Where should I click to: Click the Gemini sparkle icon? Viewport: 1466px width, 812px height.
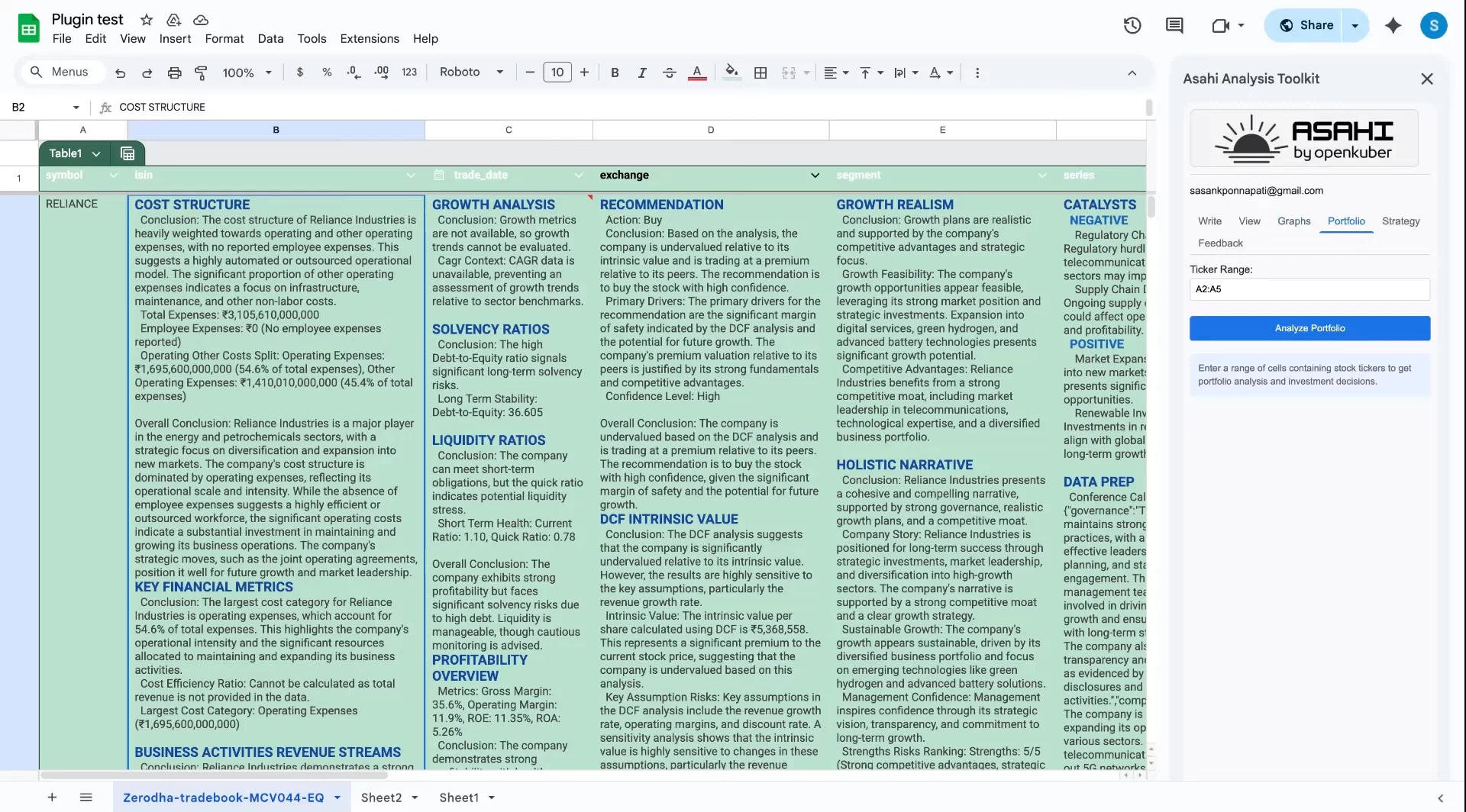[1393, 25]
